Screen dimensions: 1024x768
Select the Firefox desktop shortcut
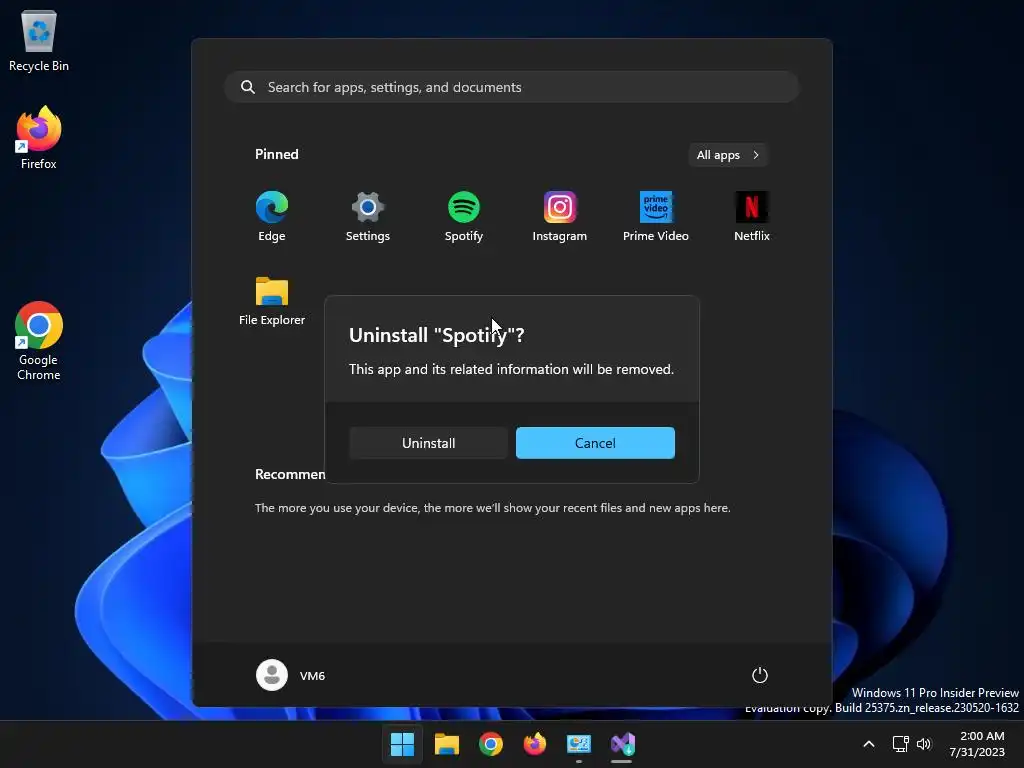point(39,138)
